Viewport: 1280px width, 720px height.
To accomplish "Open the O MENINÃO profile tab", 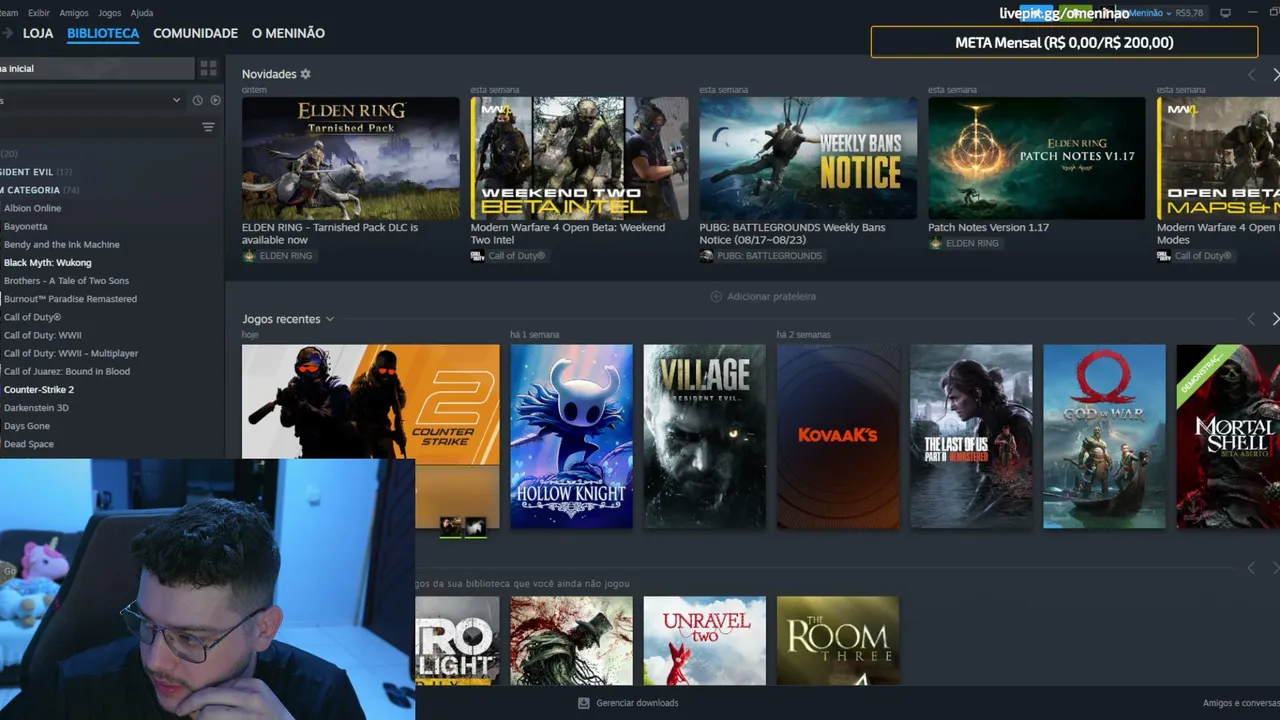I will pos(288,33).
